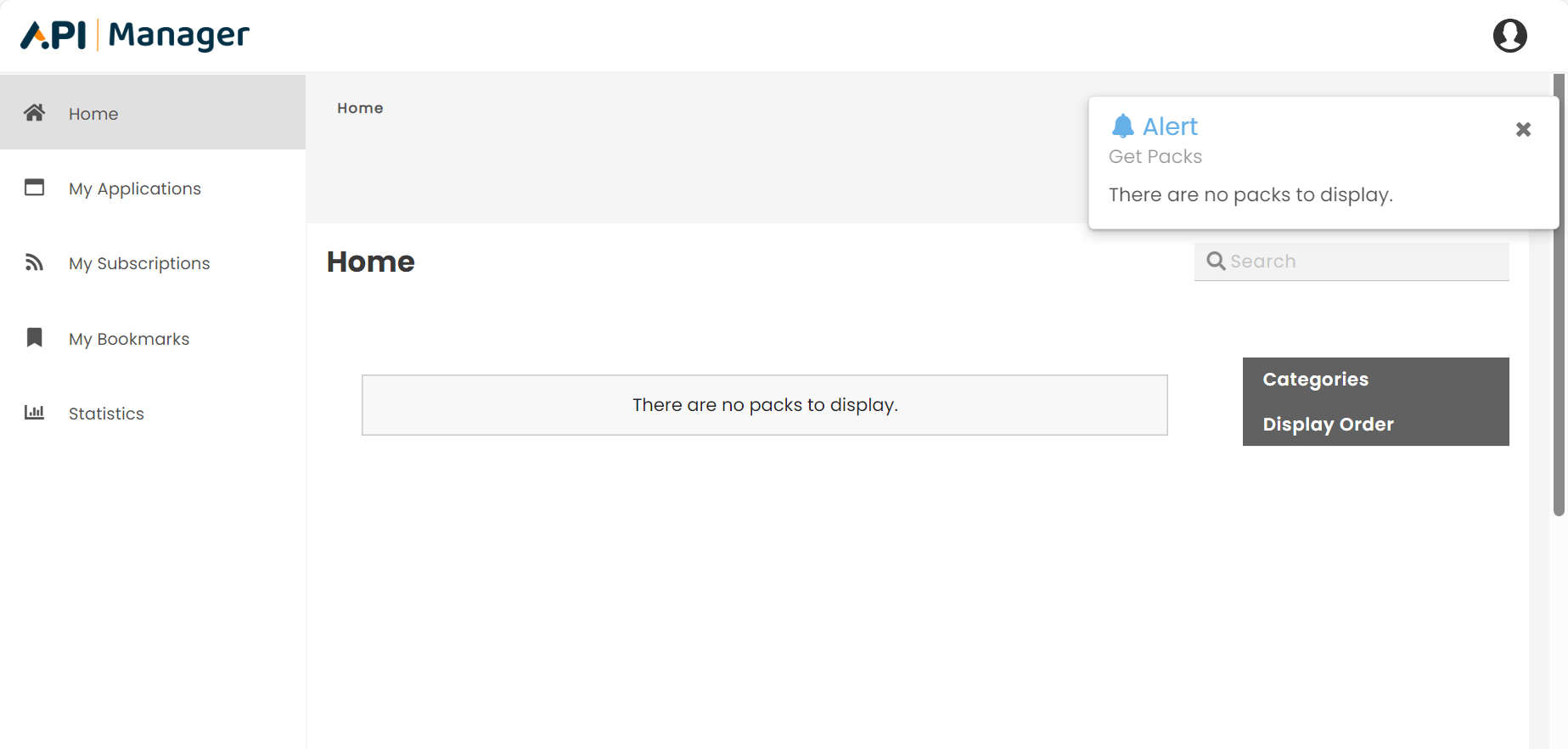Image resolution: width=1568 pixels, height=749 pixels.
Task: Open the user profile avatar icon
Action: [x=1510, y=36]
